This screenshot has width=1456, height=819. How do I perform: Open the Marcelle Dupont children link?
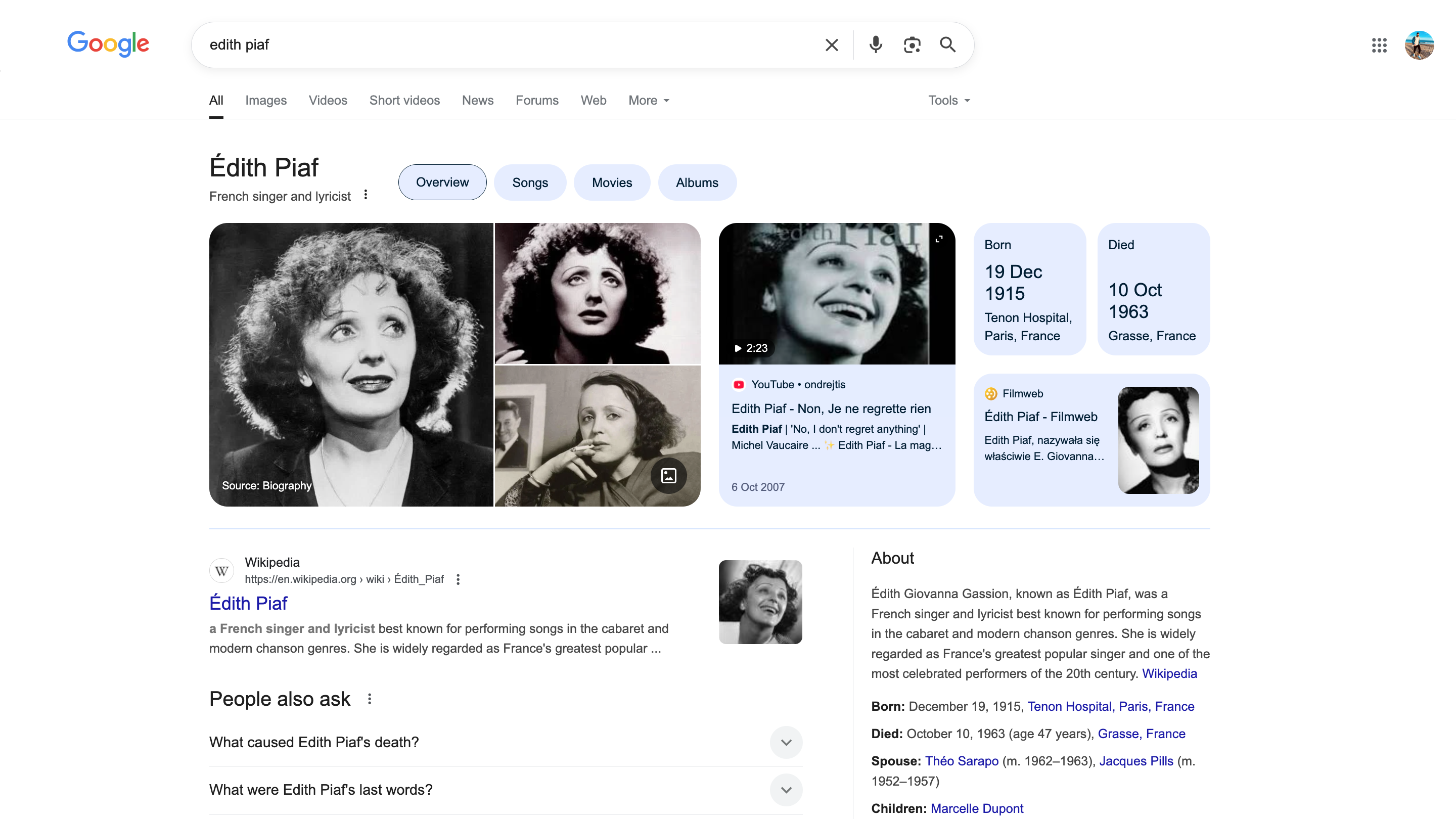pyautogui.click(x=977, y=808)
